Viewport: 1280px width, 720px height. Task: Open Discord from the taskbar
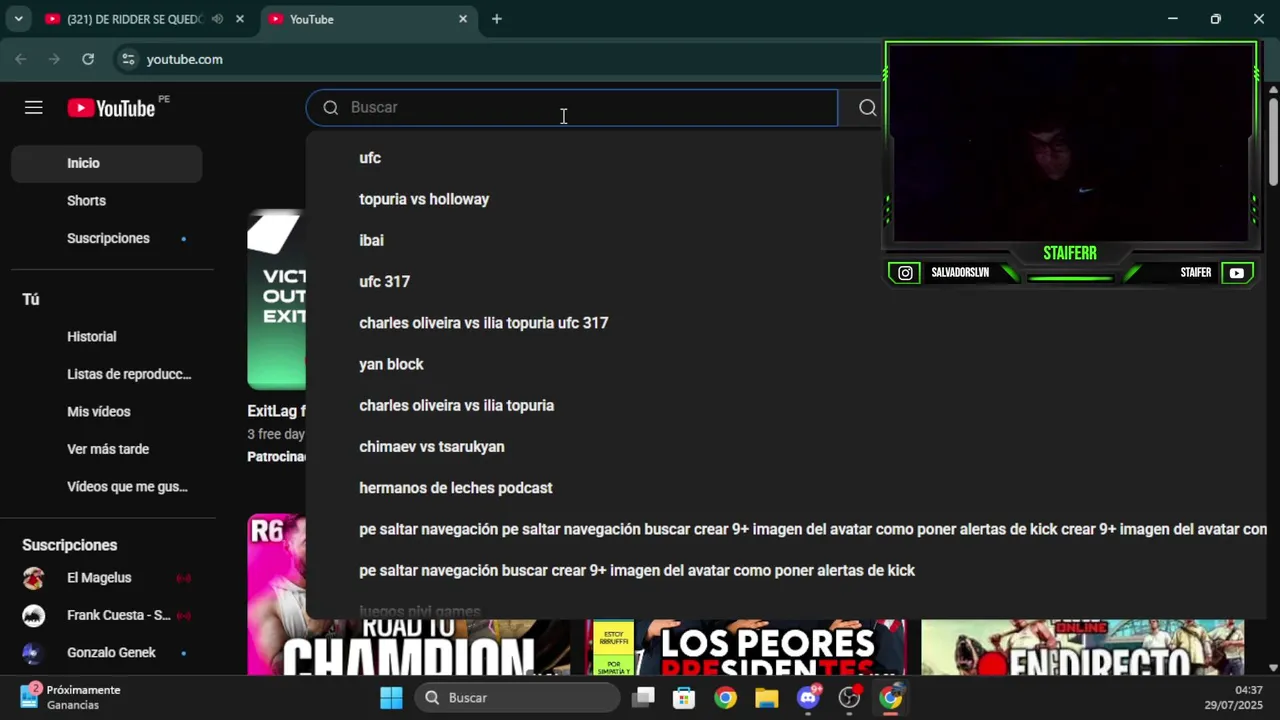click(x=808, y=698)
